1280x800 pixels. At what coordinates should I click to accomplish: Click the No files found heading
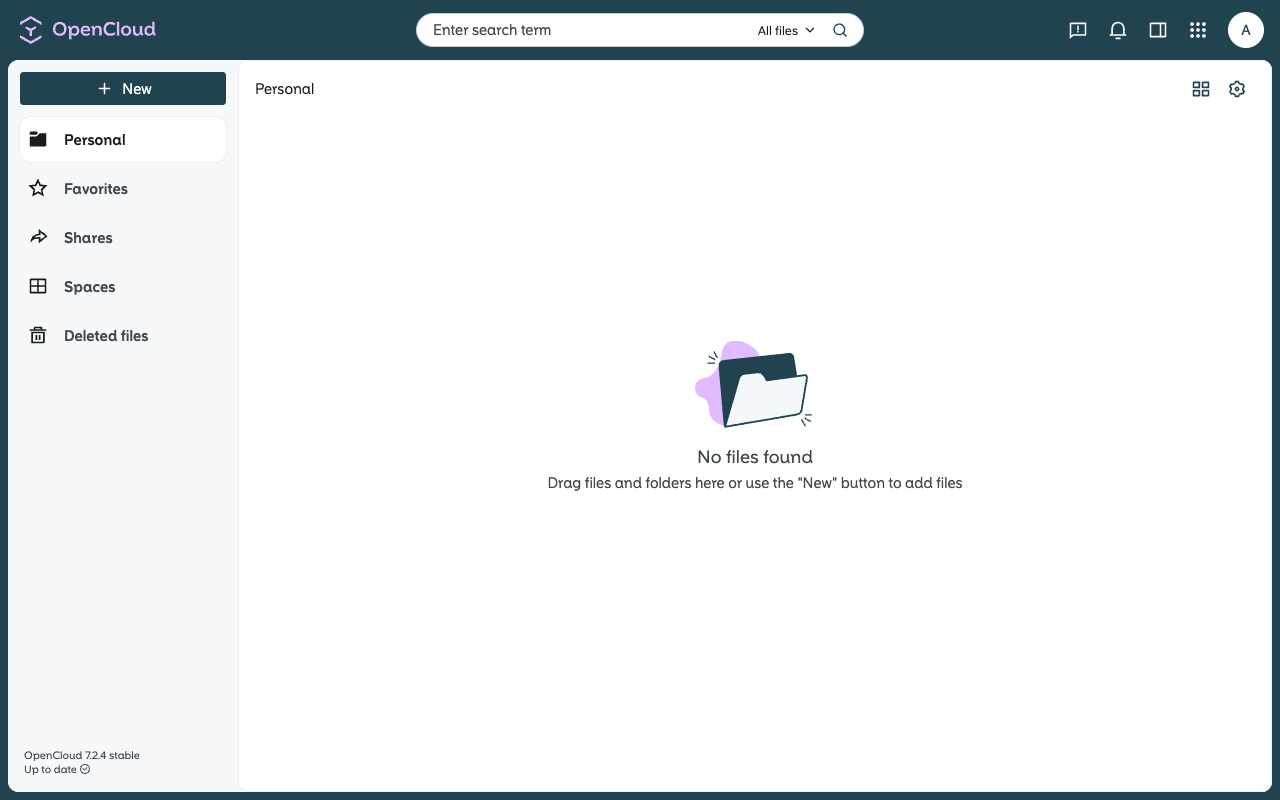755,457
